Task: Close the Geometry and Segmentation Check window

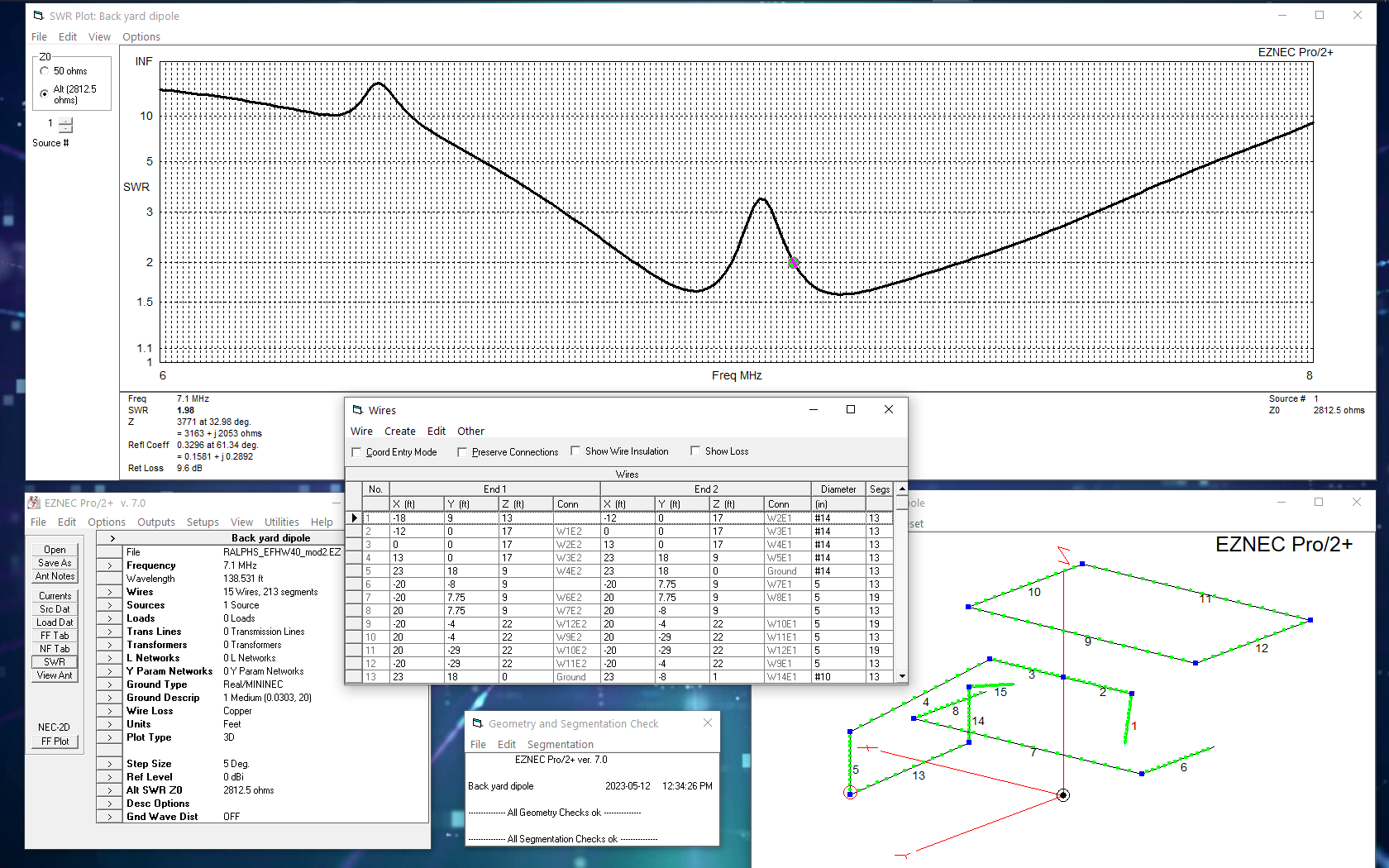Action: [x=707, y=723]
